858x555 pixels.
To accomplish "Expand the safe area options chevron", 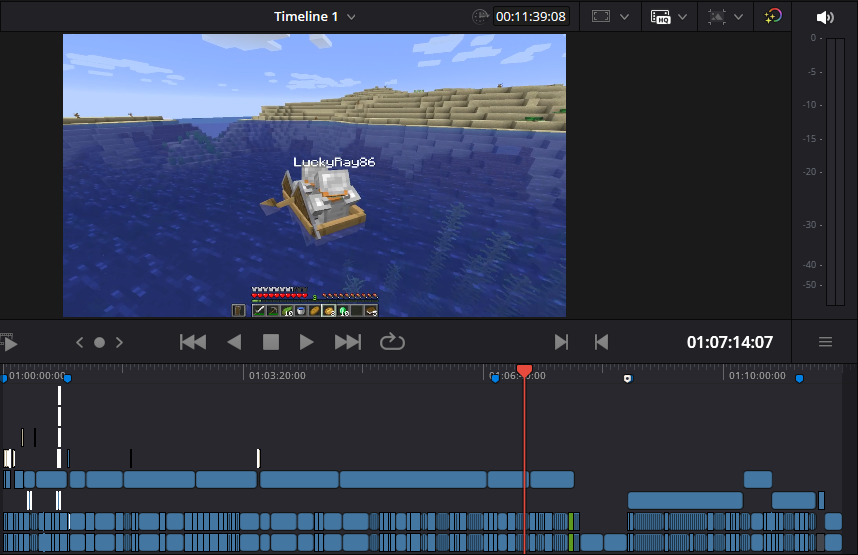I will click(624, 17).
